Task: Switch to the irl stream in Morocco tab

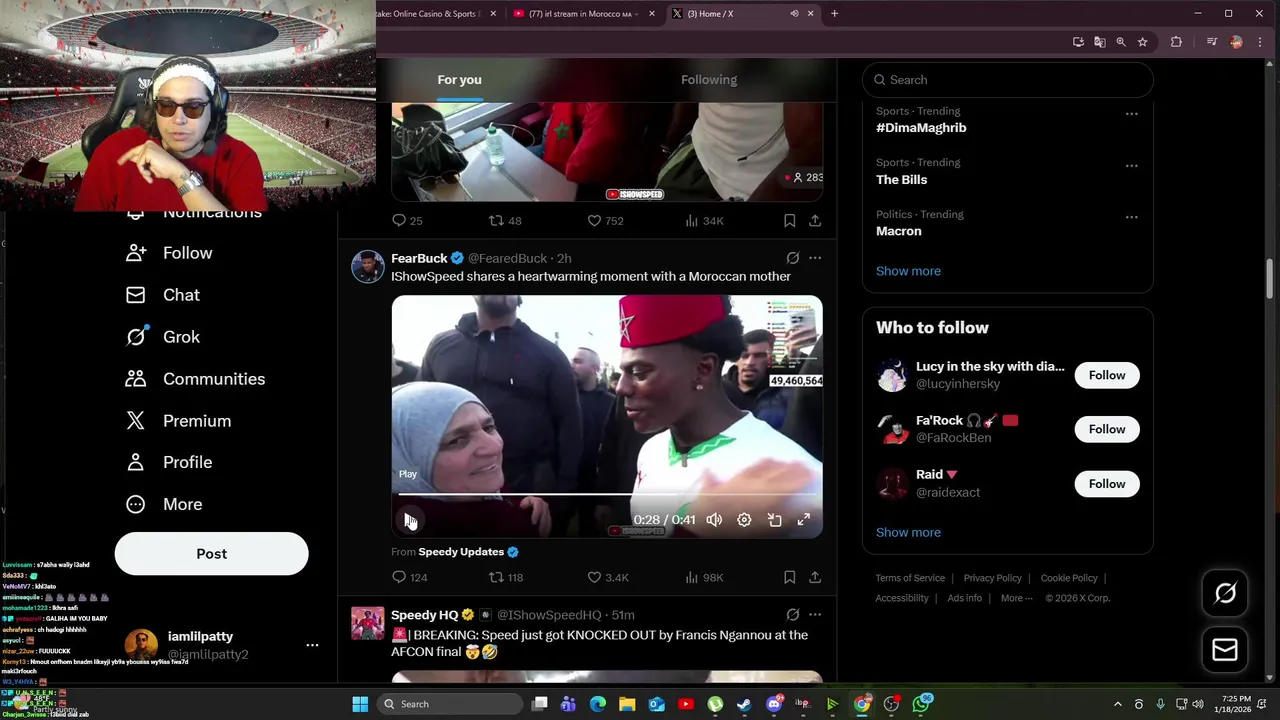Action: pyautogui.click(x=583, y=14)
